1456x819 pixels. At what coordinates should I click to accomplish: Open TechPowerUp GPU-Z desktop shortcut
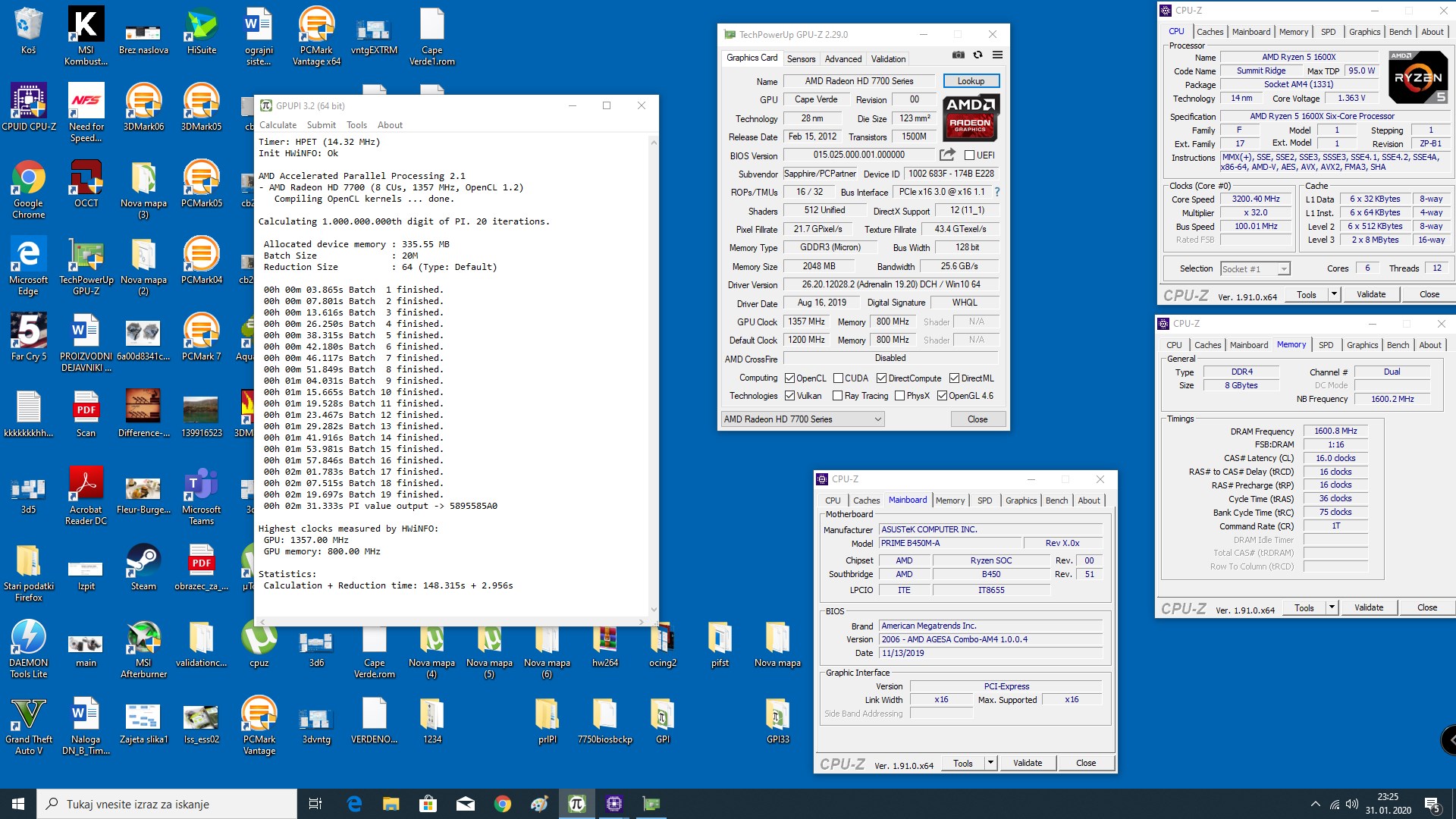[86, 266]
